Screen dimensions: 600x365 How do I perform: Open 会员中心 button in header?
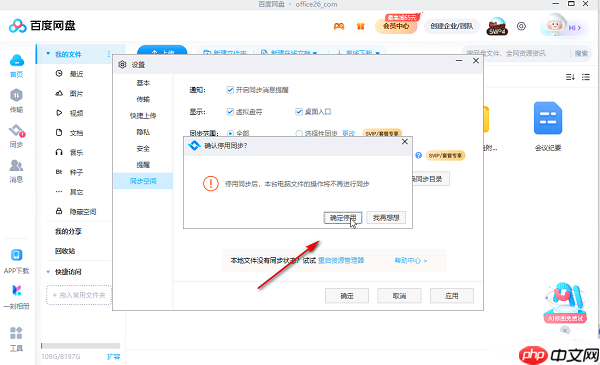[396, 26]
